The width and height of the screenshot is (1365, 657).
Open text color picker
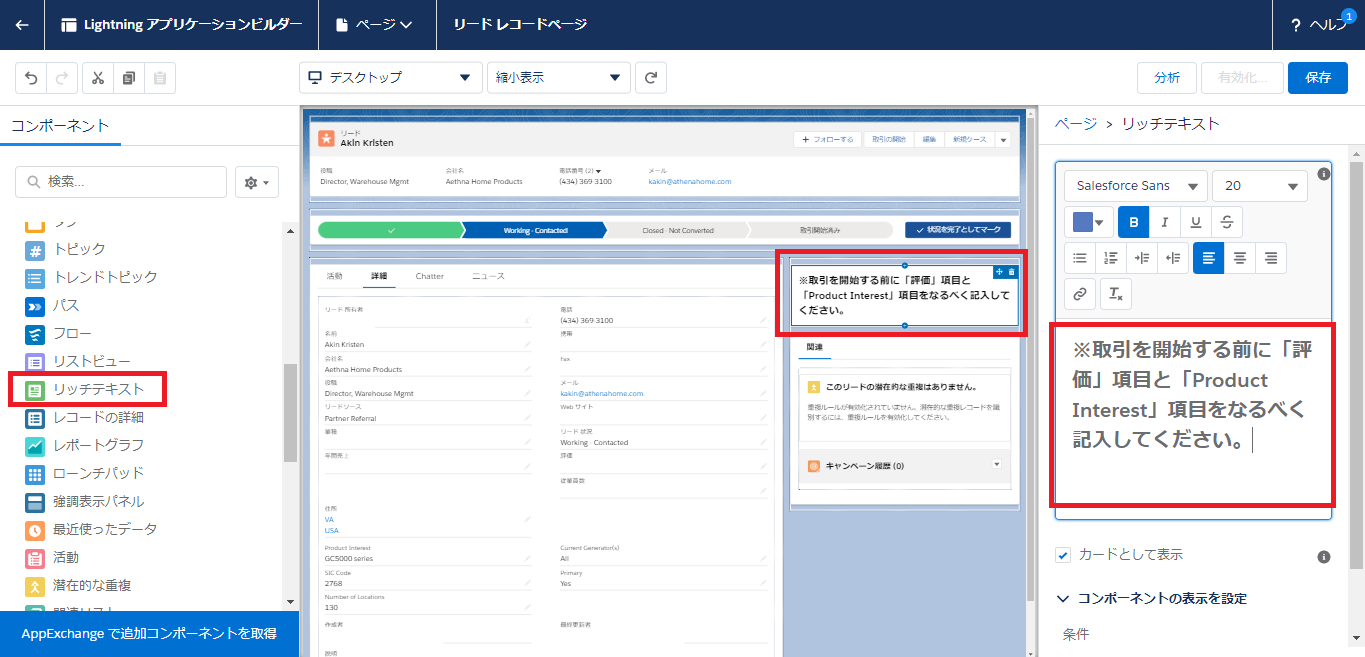tap(1089, 222)
